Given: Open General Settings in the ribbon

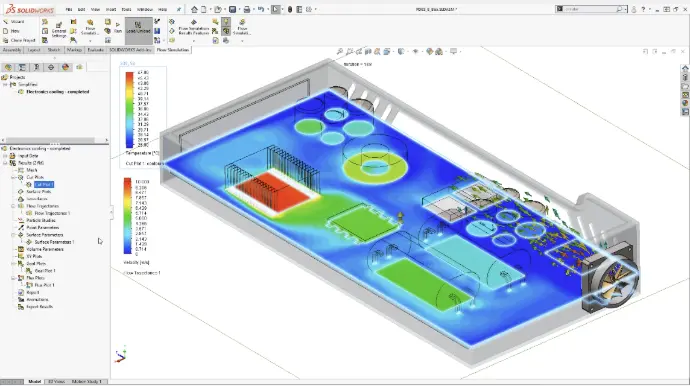Looking at the screenshot, I should click(59, 29).
